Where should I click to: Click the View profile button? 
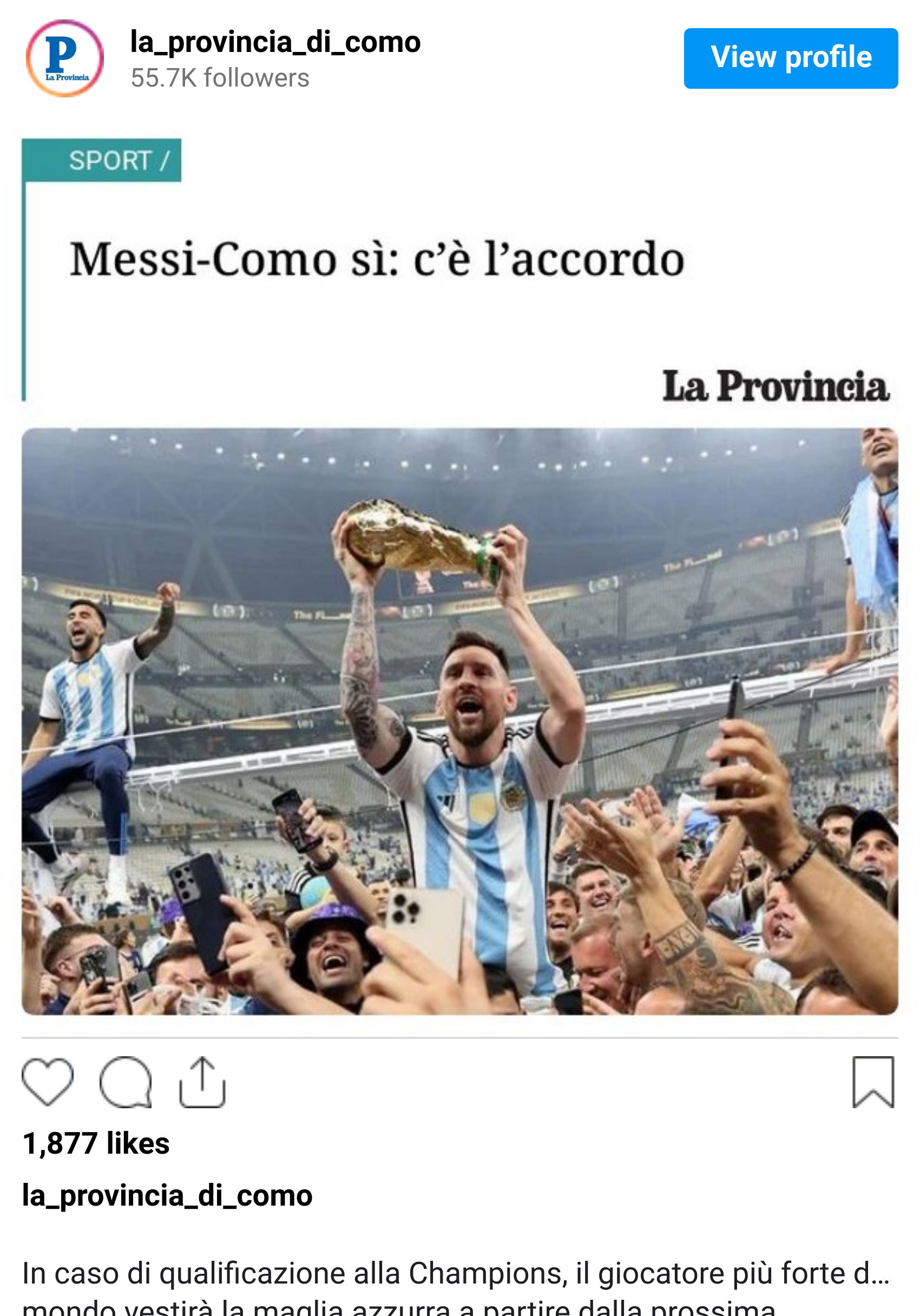[x=791, y=58]
